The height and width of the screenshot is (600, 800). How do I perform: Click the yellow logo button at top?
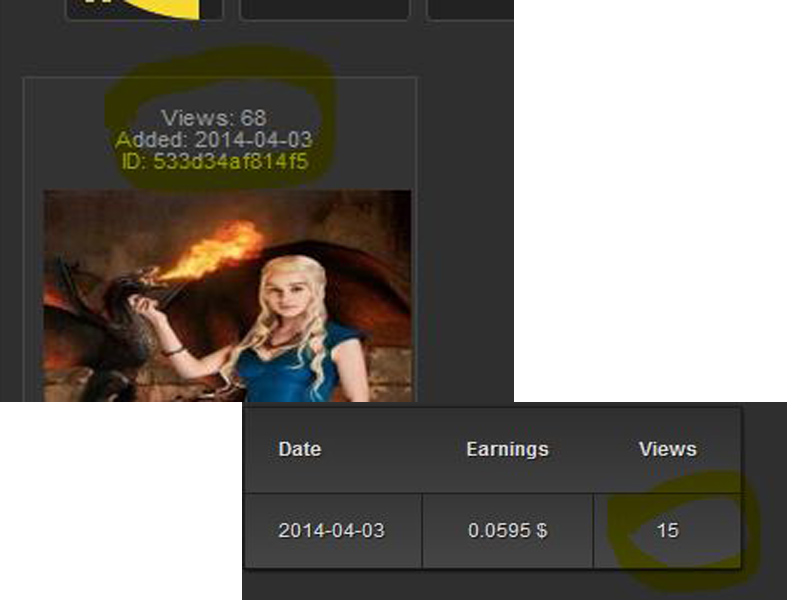(x=145, y=9)
